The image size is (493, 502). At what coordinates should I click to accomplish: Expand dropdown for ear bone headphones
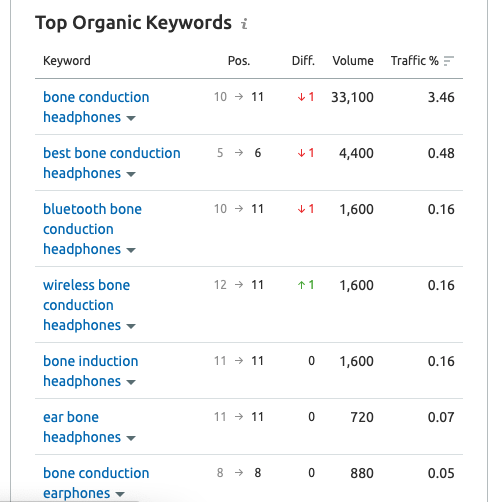[x=131, y=438]
